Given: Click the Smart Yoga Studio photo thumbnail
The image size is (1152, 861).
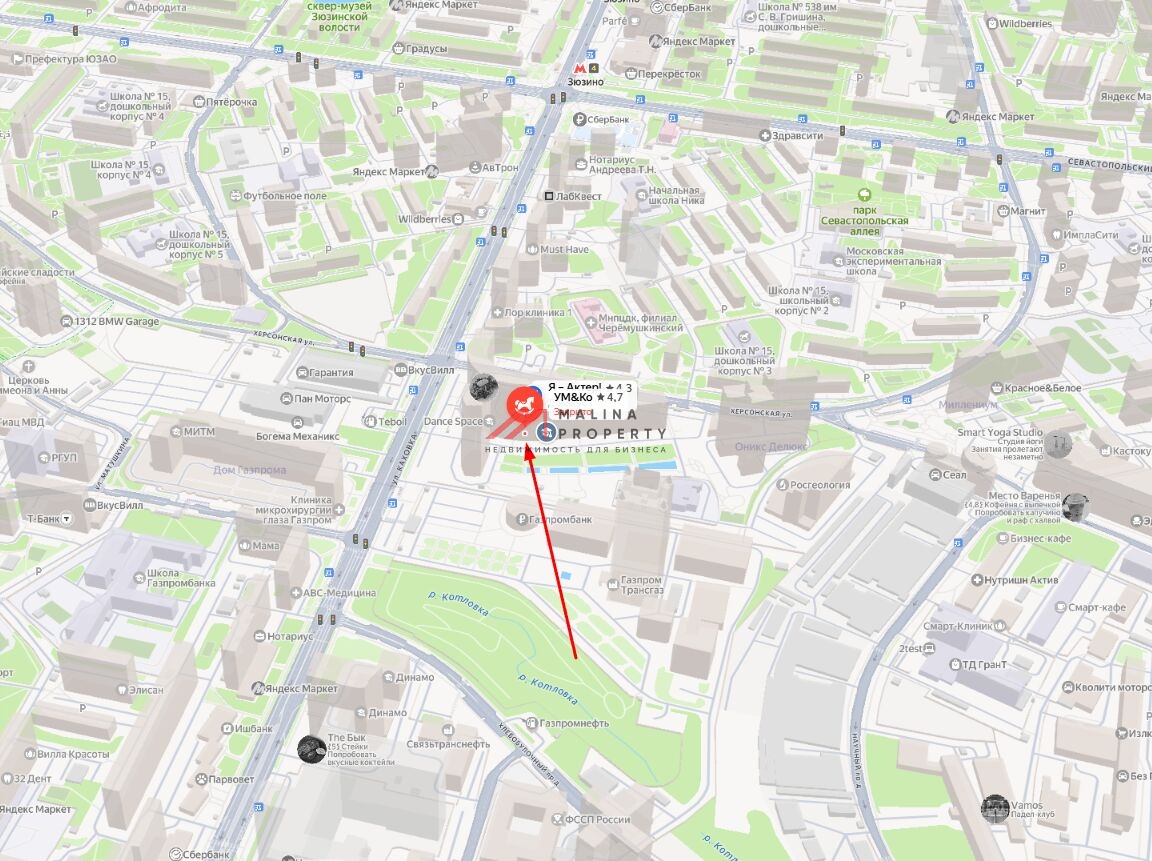Looking at the screenshot, I should [1057, 444].
